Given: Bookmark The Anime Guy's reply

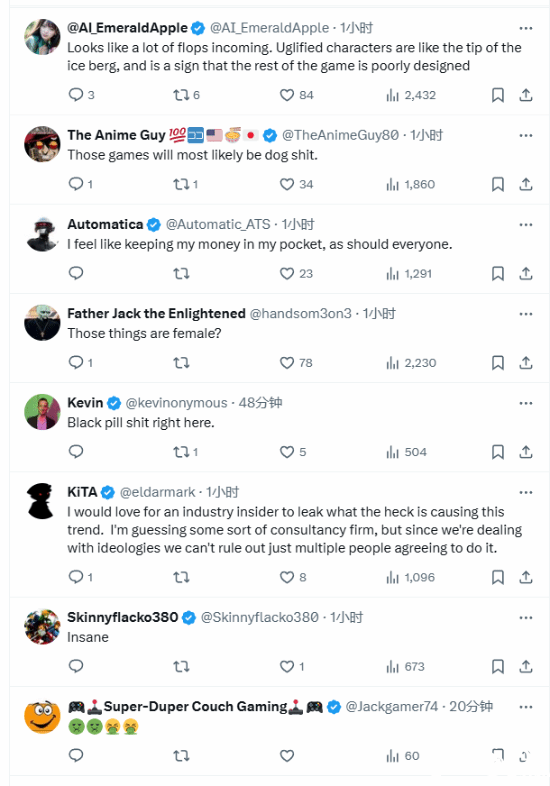Looking at the screenshot, I should click(497, 184).
